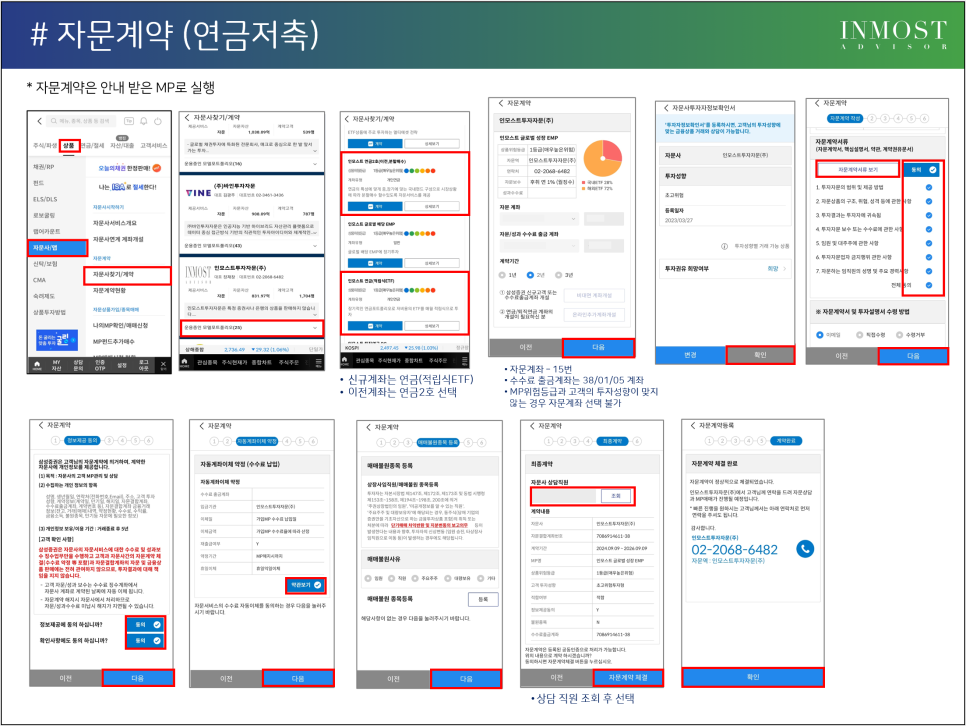Click 확인 on the 자문사투자자정보확인서 screen

coord(760,355)
